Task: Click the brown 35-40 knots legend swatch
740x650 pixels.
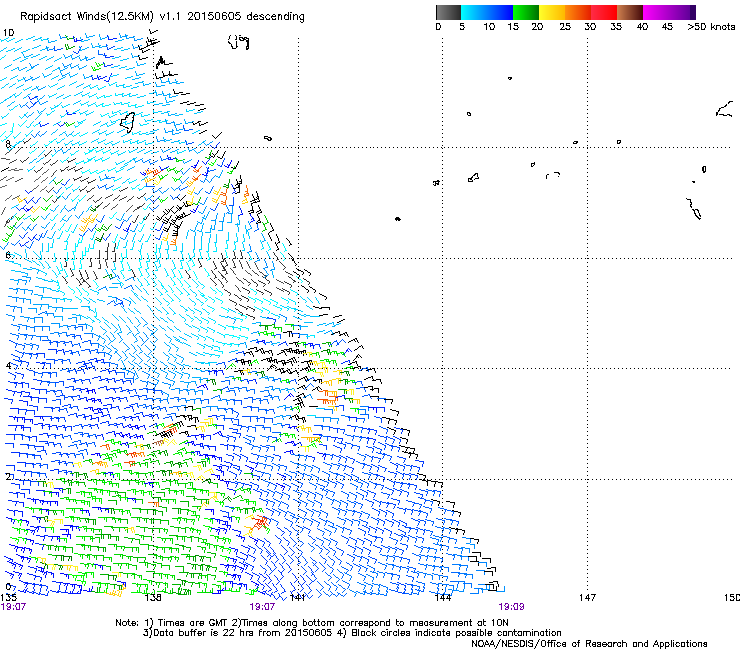Action: (630, 12)
